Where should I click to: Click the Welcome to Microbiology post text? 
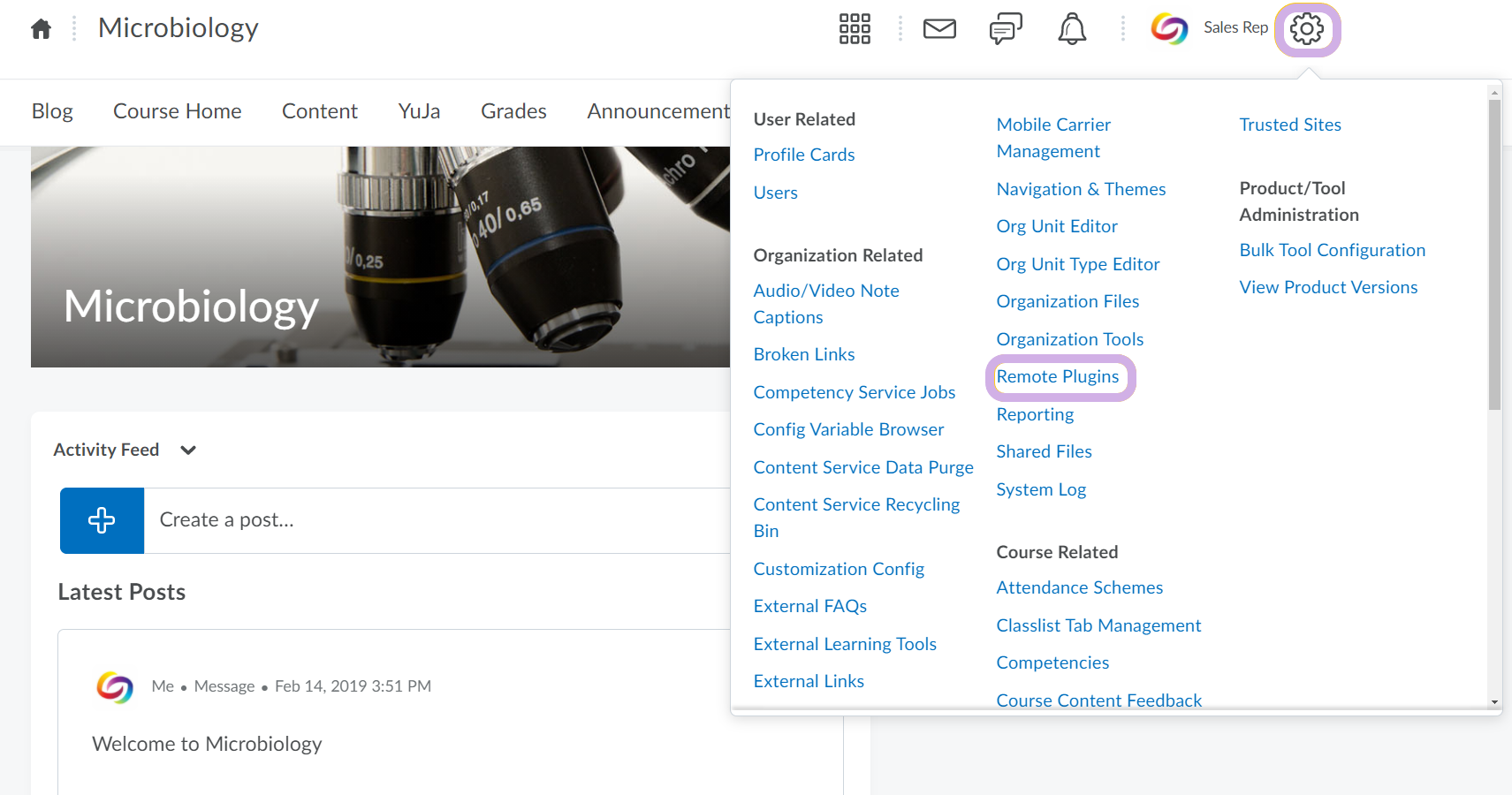(207, 744)
